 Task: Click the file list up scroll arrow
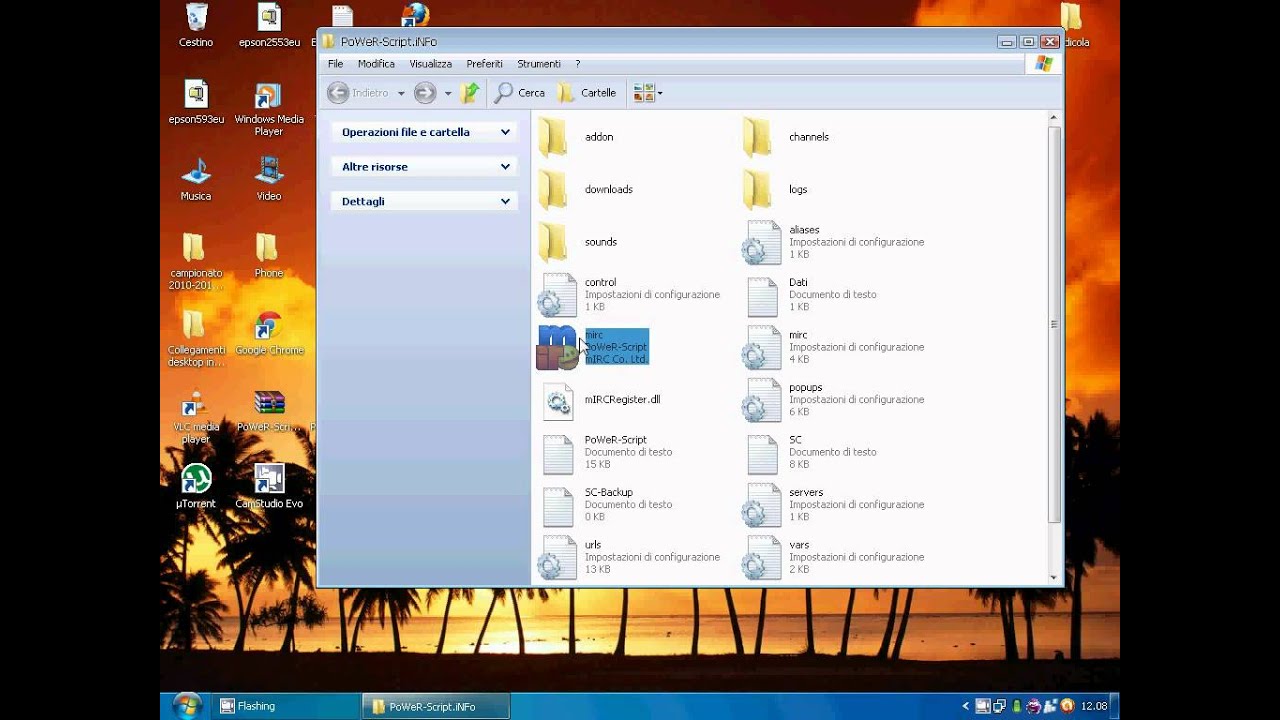(x=1054, y=118)
